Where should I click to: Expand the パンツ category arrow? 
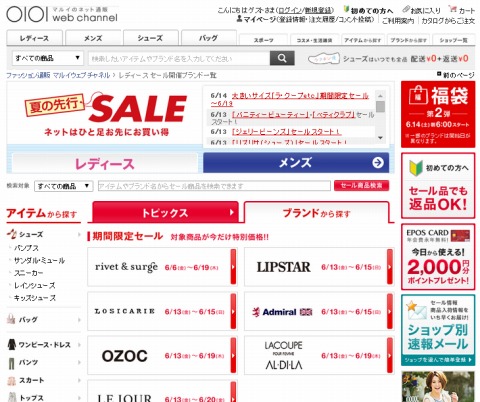point(79,362)
